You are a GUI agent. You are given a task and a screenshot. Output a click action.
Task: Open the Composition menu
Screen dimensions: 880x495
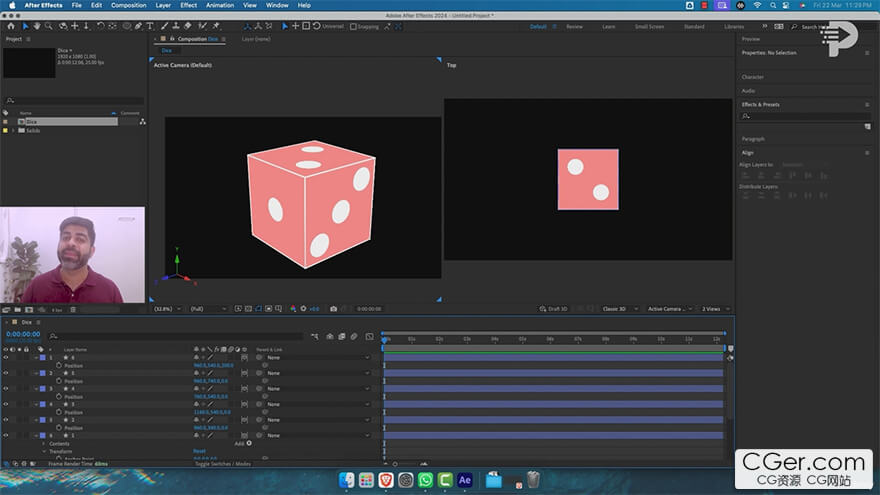point(128,5)
